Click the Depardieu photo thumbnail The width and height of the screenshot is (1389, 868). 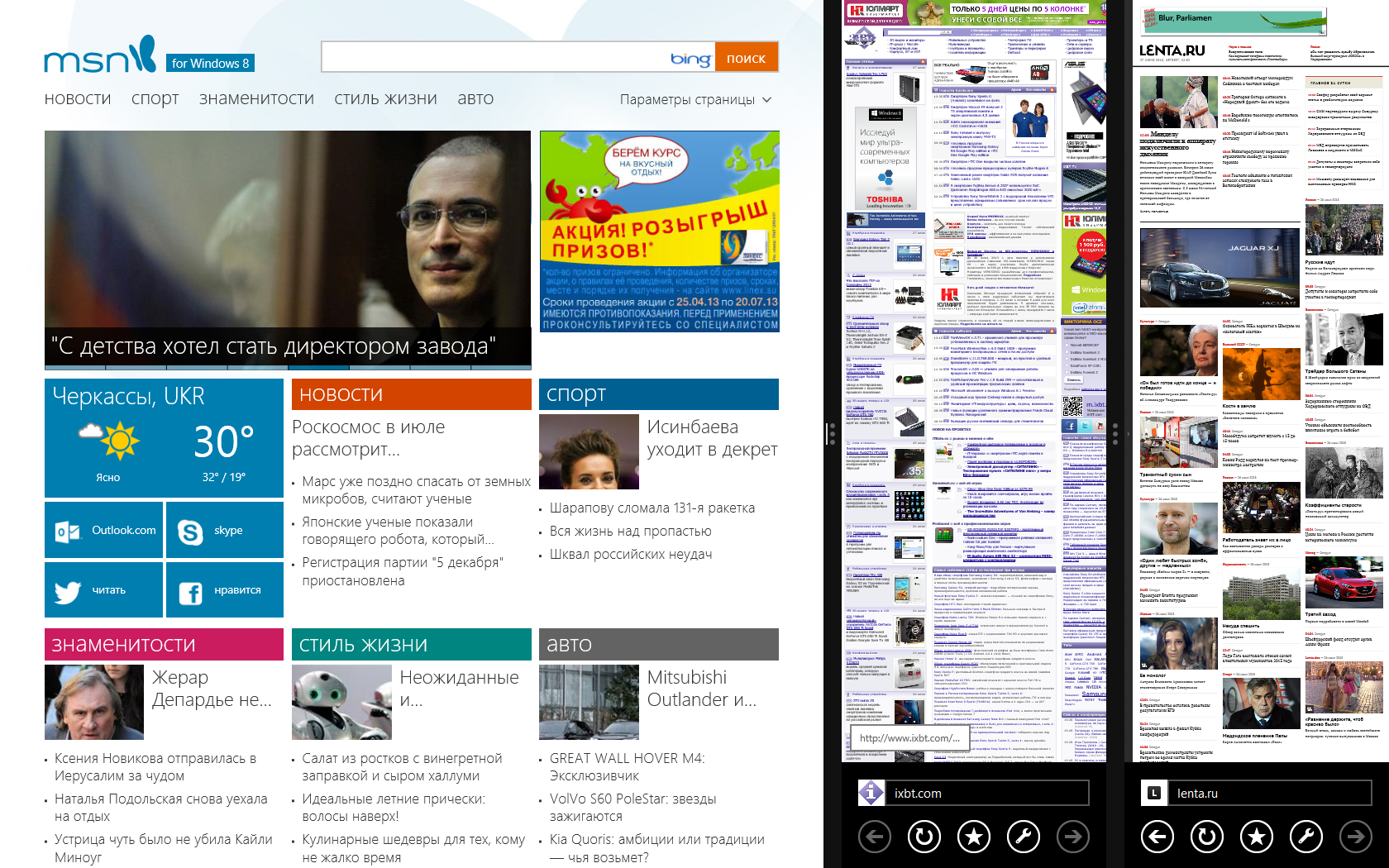coord(94,702)
